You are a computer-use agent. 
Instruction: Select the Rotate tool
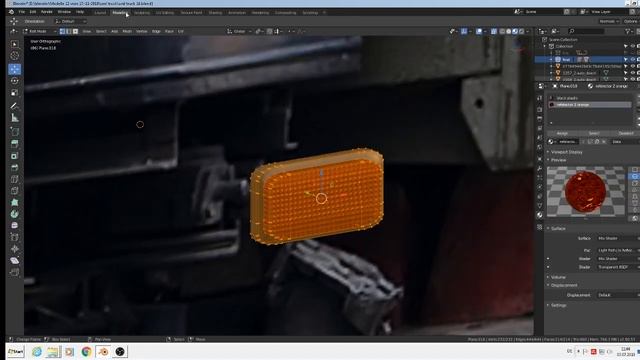[x=15, y=81]
